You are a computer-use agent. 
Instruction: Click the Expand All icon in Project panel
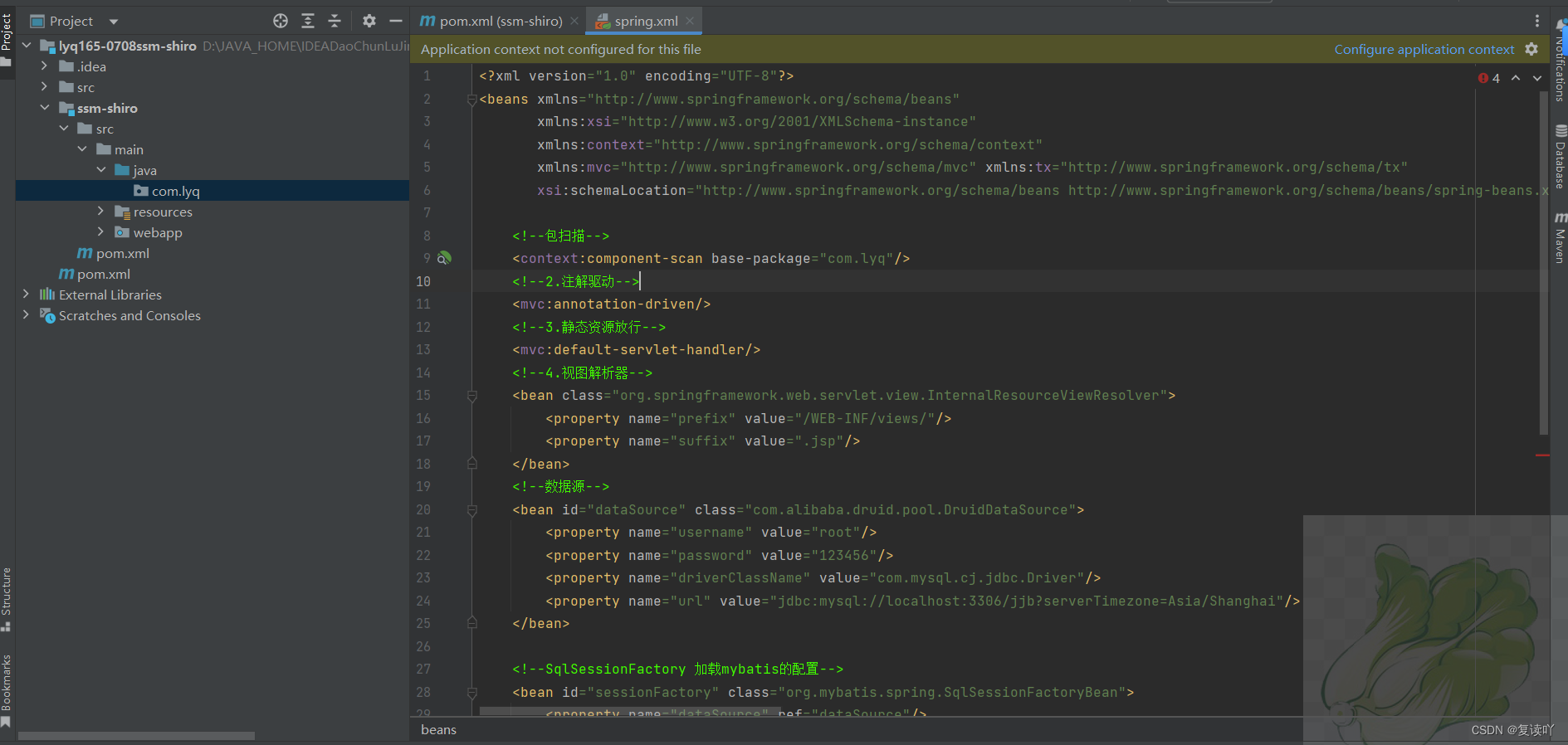tap(308, 21)
